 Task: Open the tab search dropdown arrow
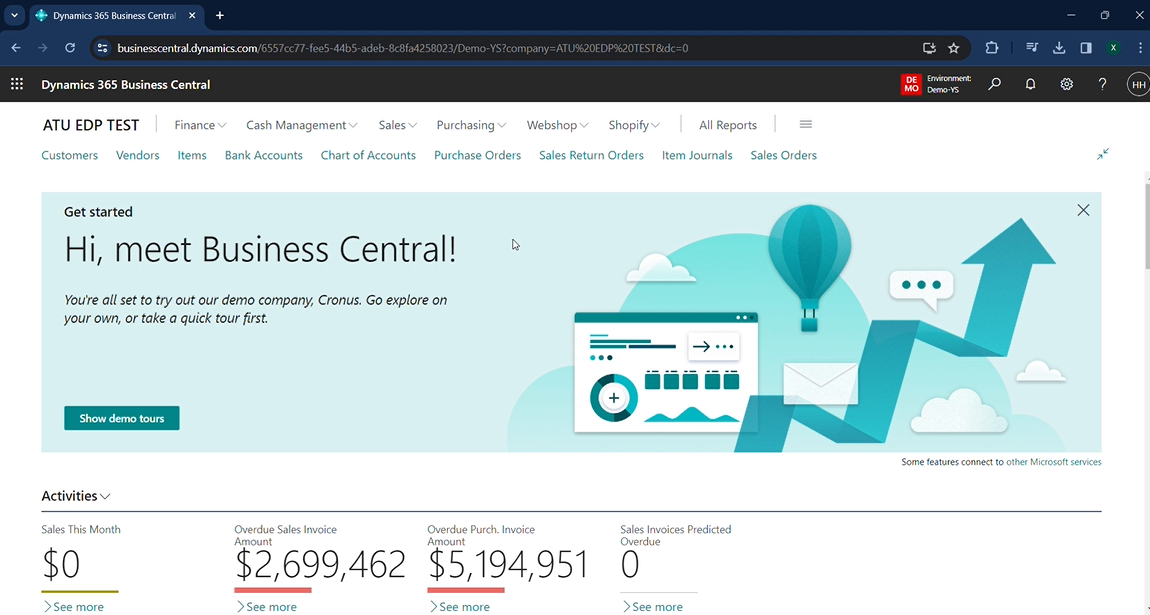click(14, 15)
